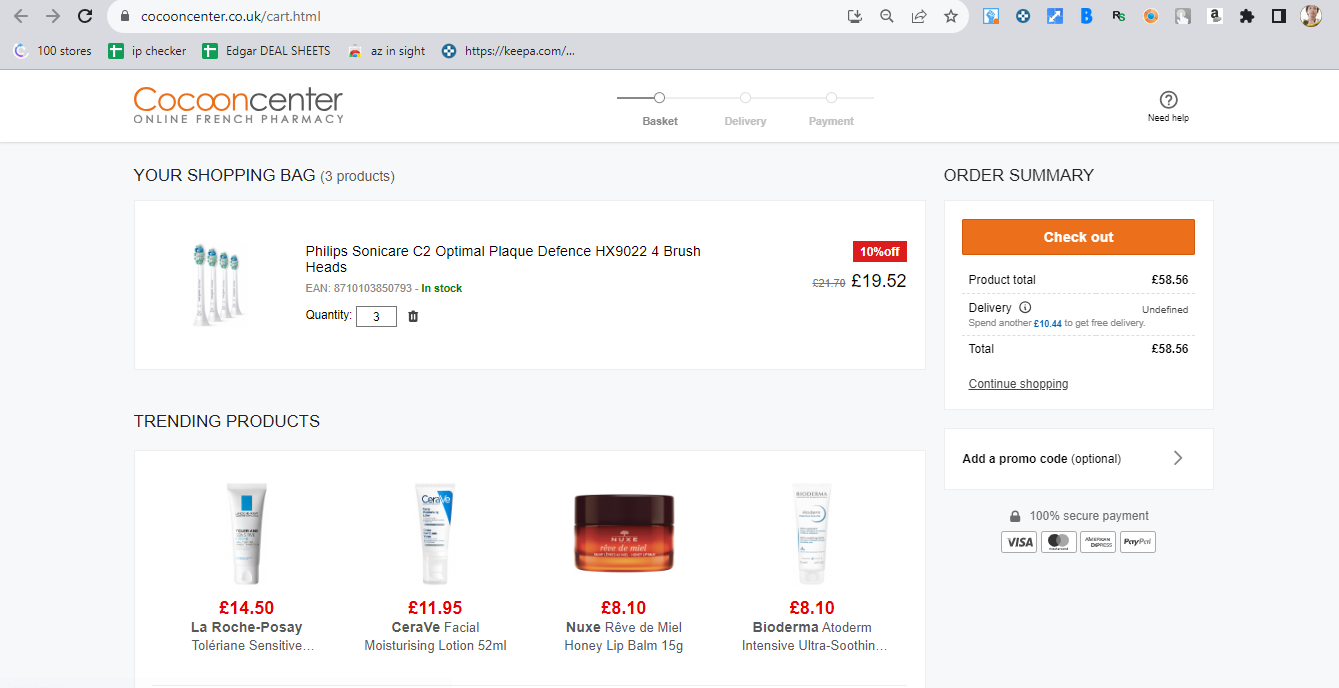Go to the Payment step
Image resolution: width=1339 pixels, height=688 pixels.
click(831, 109)
